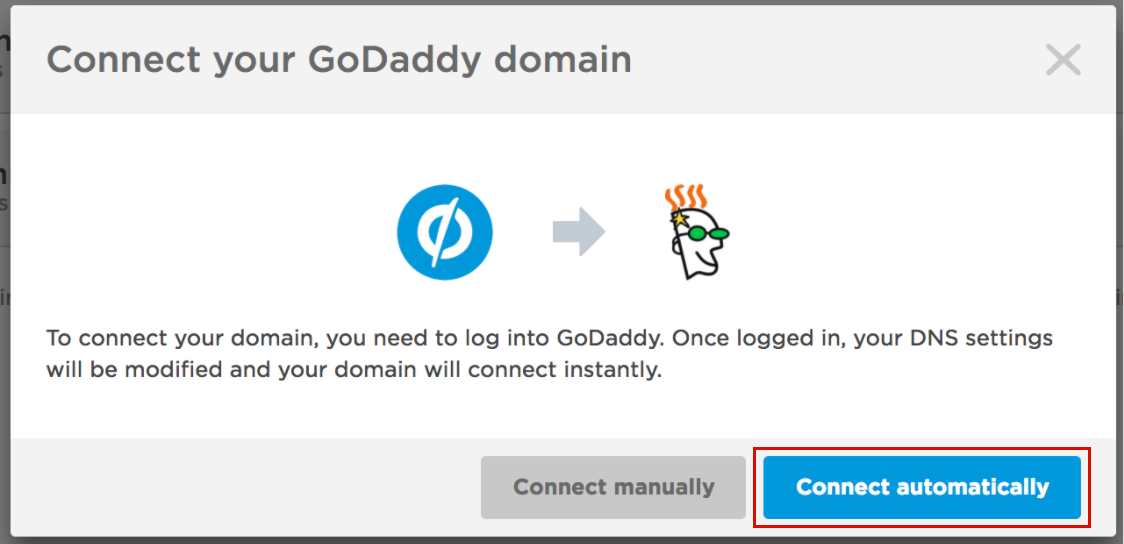Click the yellow star on GoDaddy mascot
The height and width of the screenshot is (544, 1124).
677,218
